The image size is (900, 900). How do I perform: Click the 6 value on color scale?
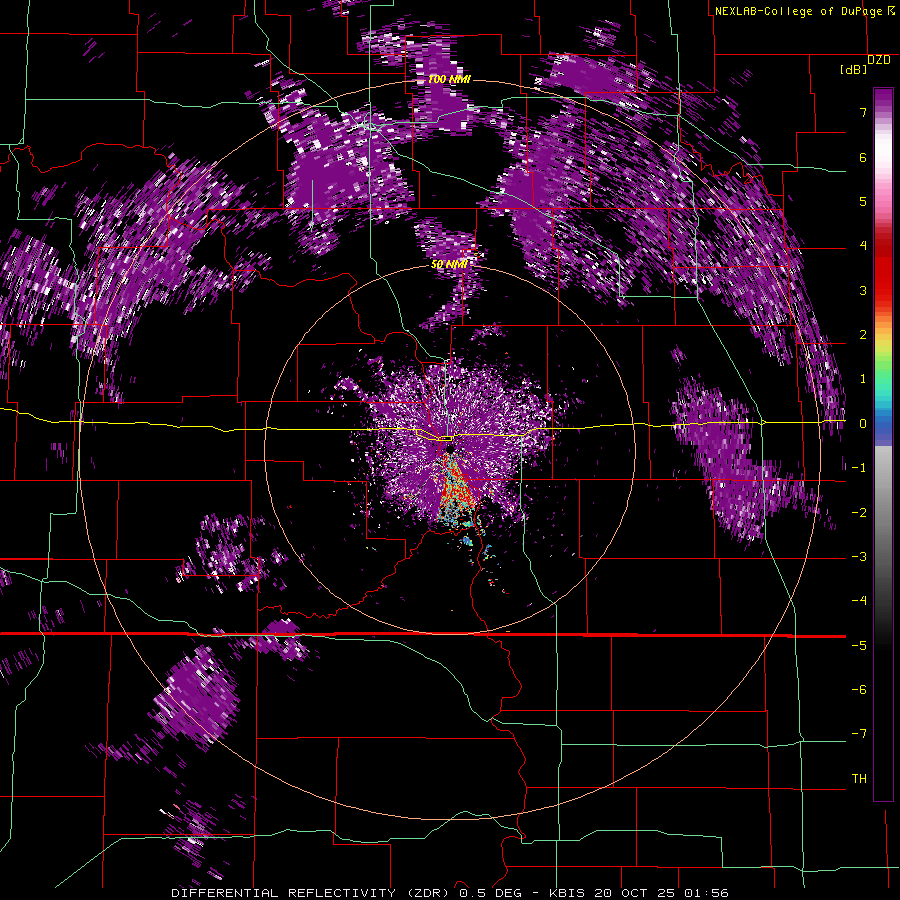coord(863,157)
